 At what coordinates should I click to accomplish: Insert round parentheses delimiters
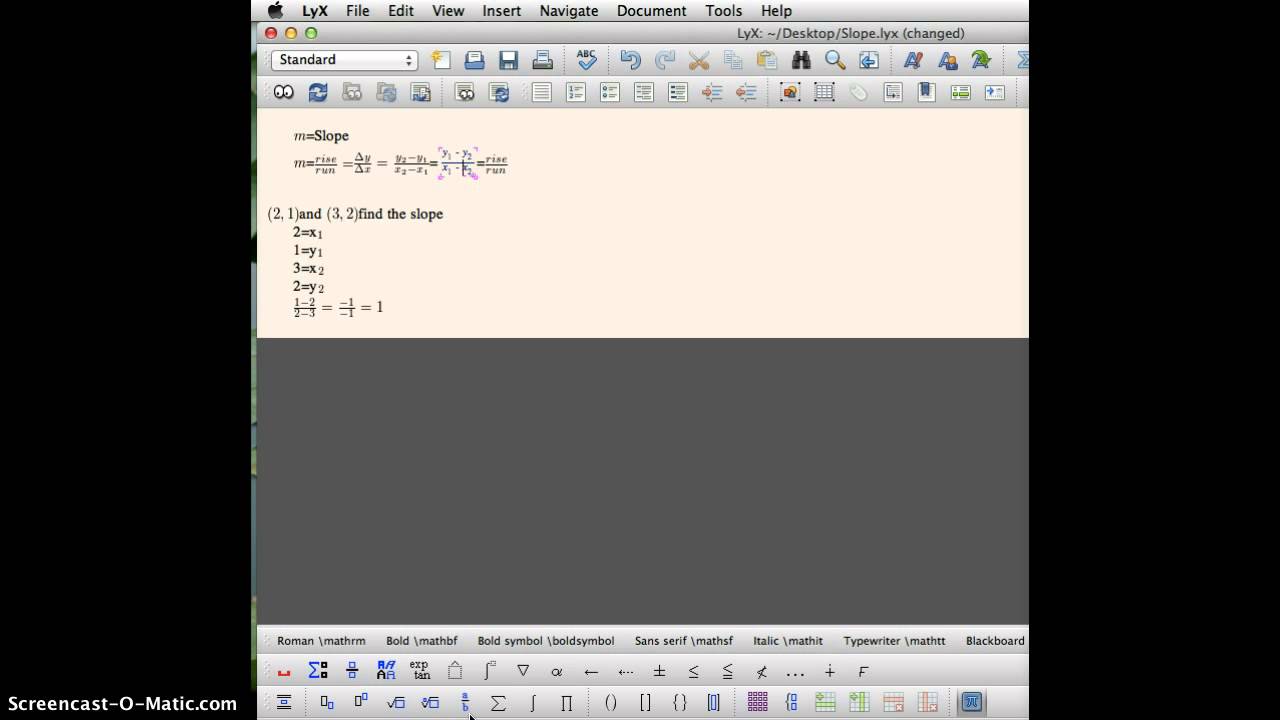click(x=611, y=702)
